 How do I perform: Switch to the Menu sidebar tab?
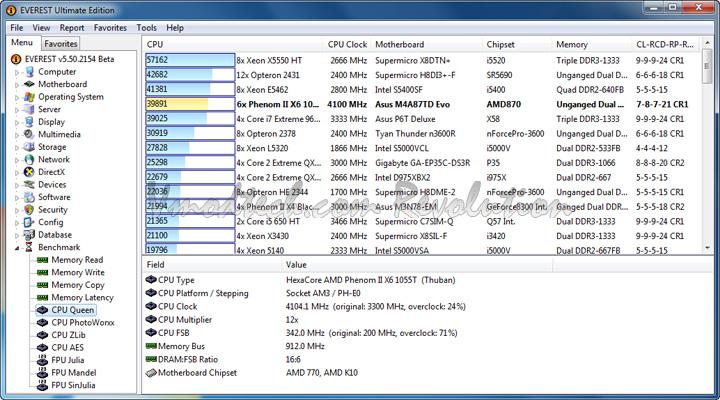[22, 43]
